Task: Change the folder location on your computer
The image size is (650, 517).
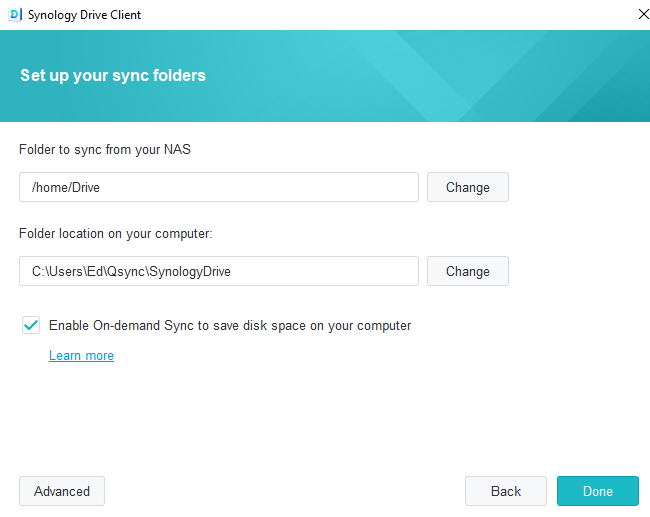Action: [468, 271]
